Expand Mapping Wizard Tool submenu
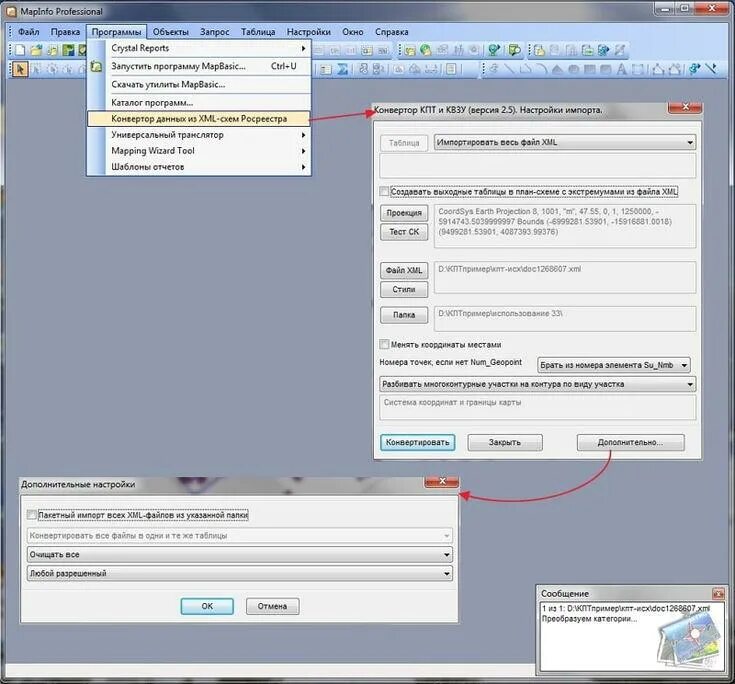The width and height of the screenshot is (735, 684). pyautogui.click(x=199, y=150)
